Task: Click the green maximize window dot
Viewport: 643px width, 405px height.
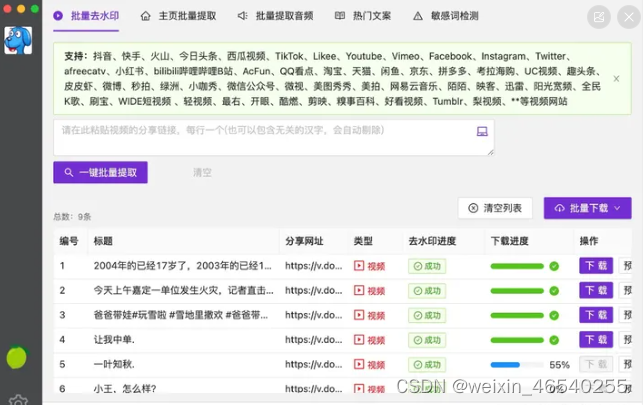Action: pos(35,9)
